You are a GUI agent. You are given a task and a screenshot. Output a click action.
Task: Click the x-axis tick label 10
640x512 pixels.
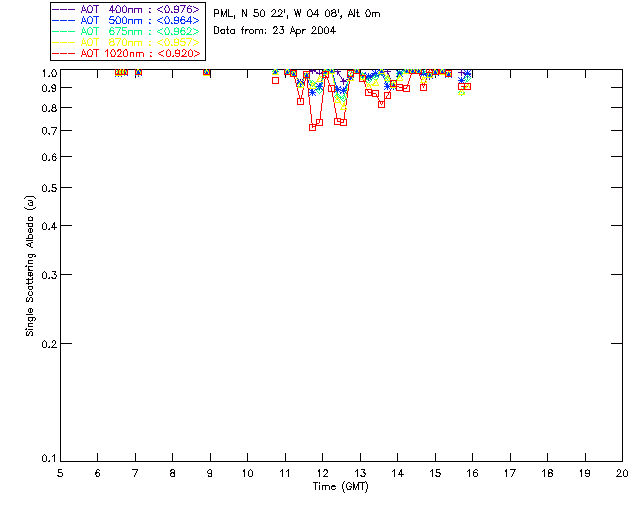[247, 473]
